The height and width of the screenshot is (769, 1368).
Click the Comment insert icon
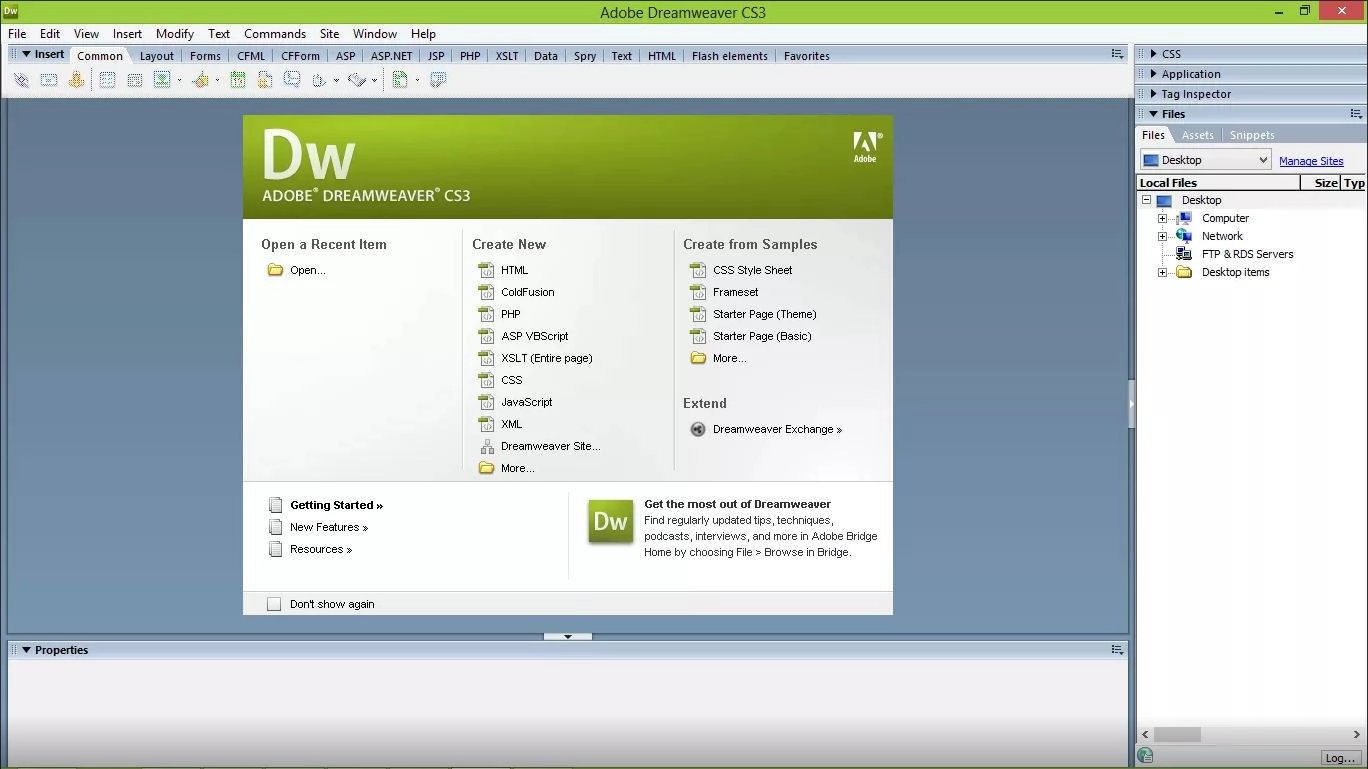click(292, 80)
